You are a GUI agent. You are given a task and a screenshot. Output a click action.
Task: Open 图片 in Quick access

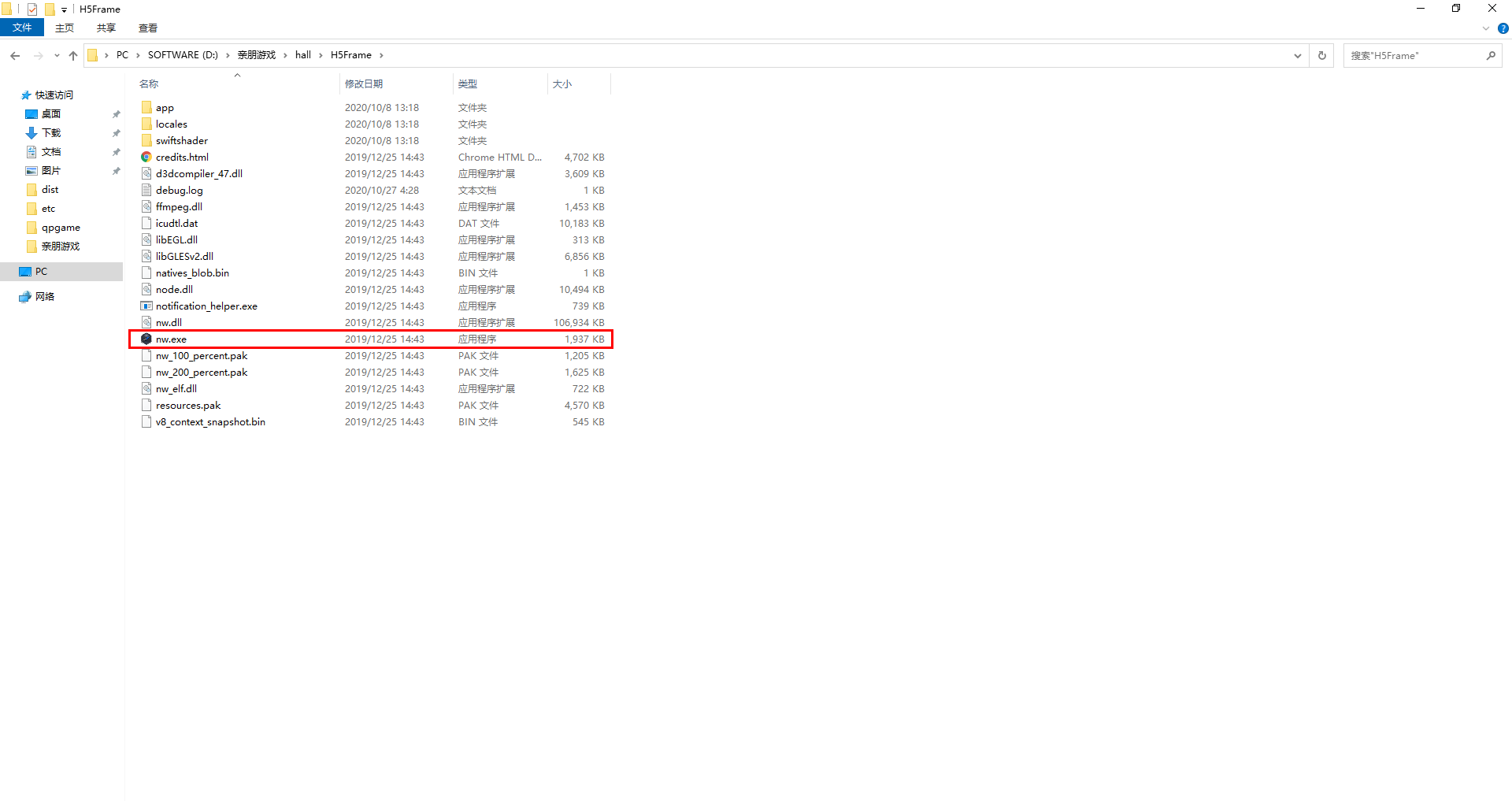click(51, 170)
